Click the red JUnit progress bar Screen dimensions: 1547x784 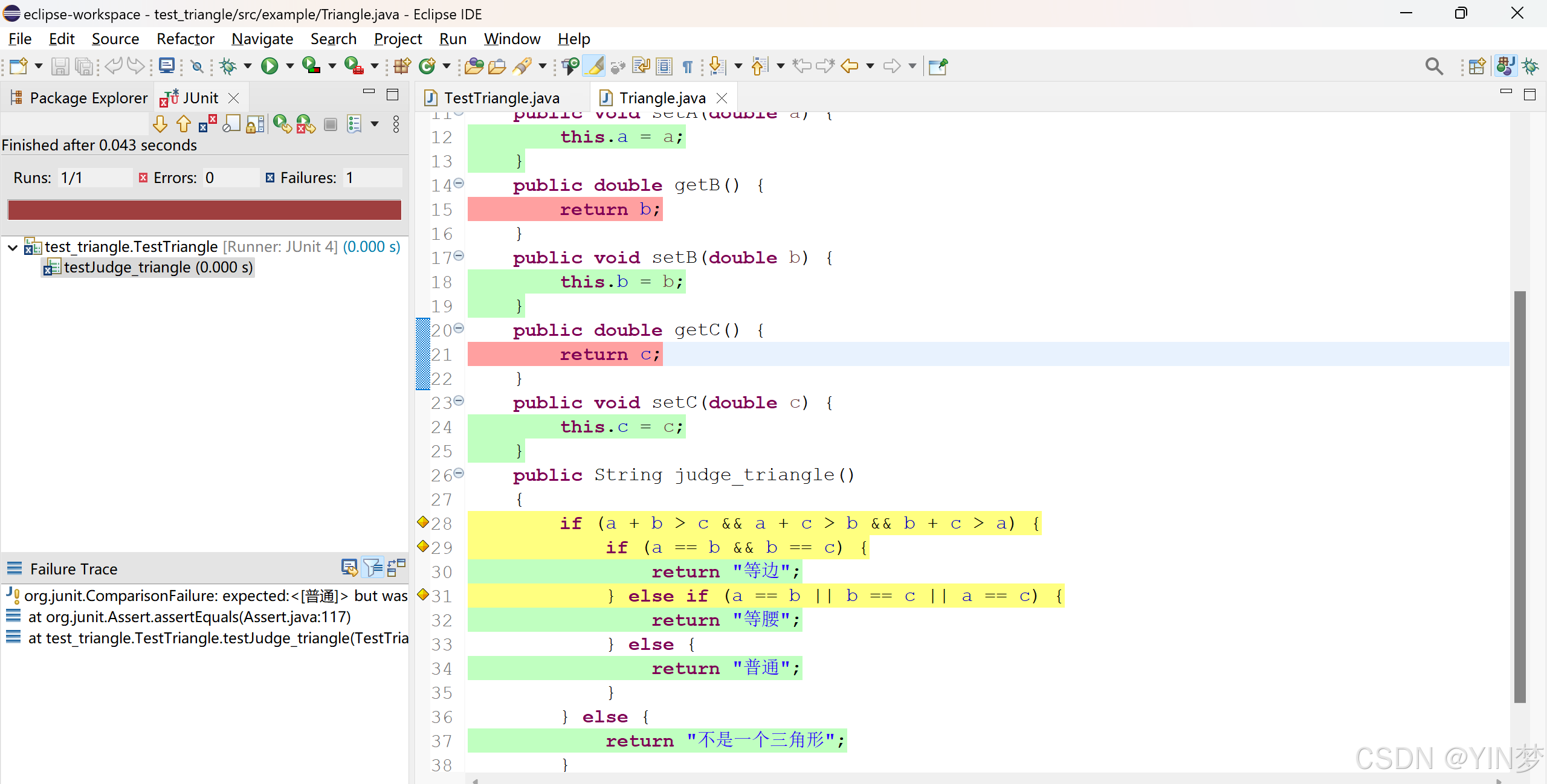tap(204, 210)
